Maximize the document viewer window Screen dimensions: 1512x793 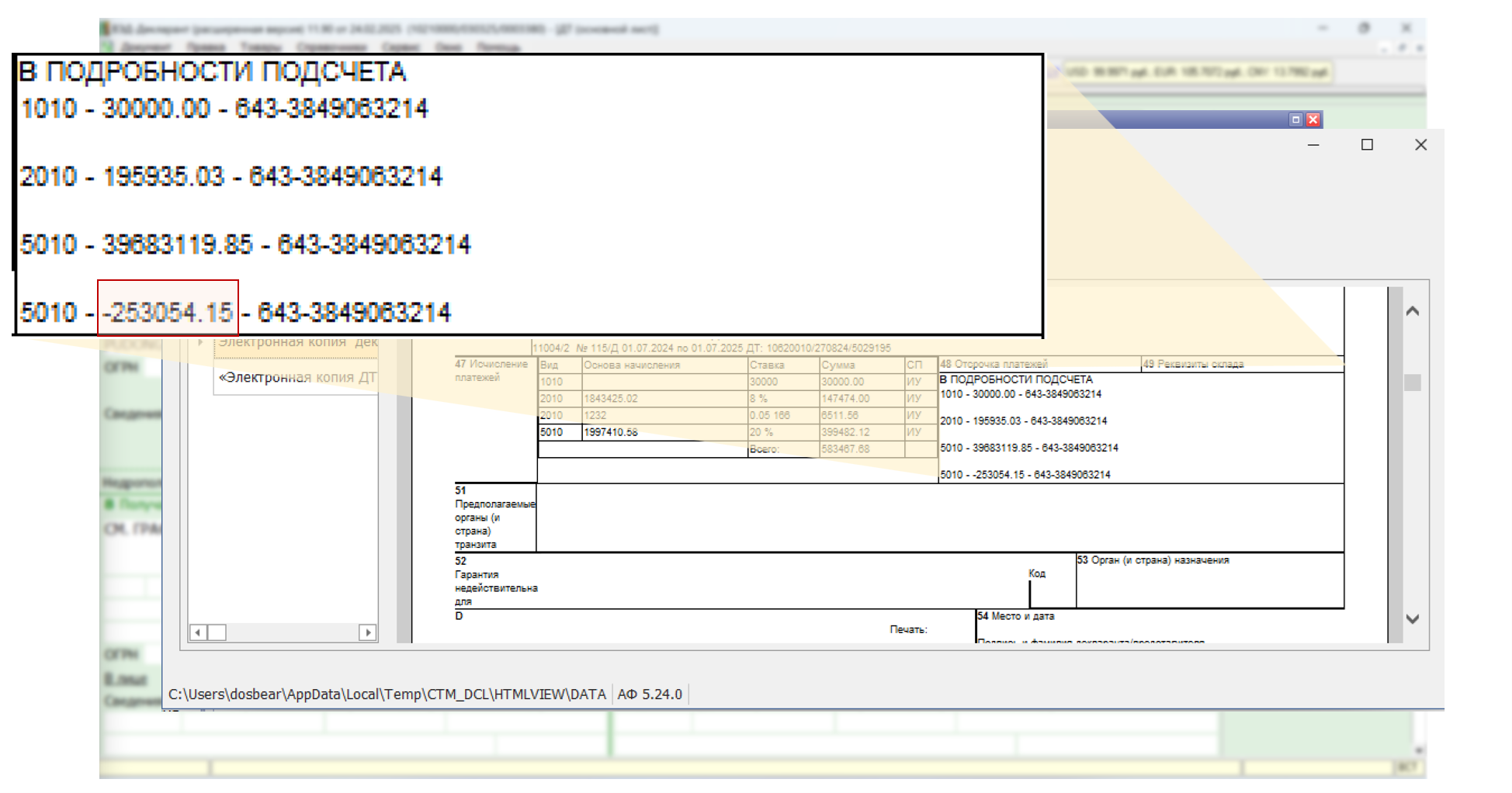(1367, 145)
